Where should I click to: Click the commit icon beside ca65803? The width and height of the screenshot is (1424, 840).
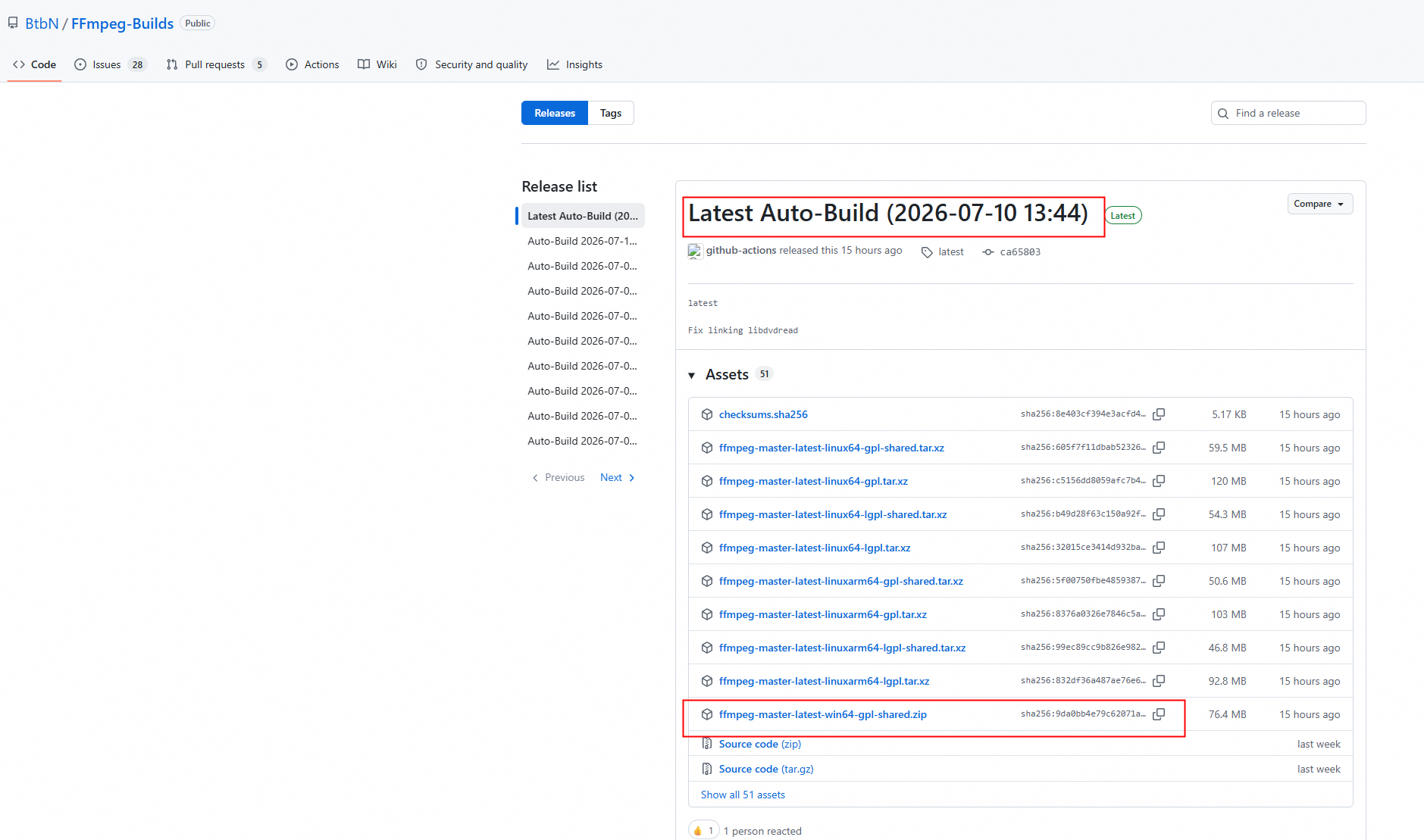tap(988, 252)
